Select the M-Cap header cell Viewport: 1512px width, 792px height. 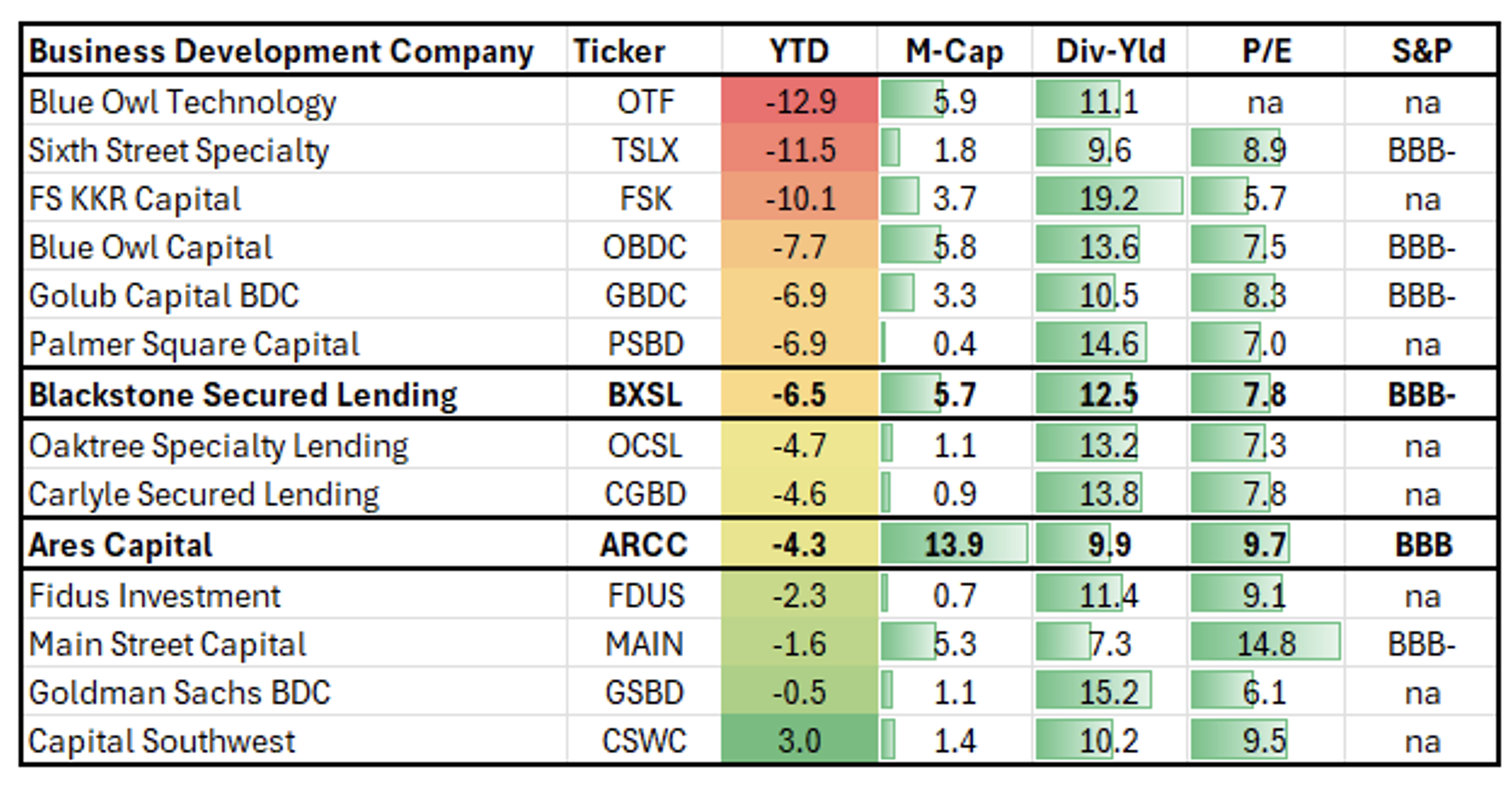954,52
